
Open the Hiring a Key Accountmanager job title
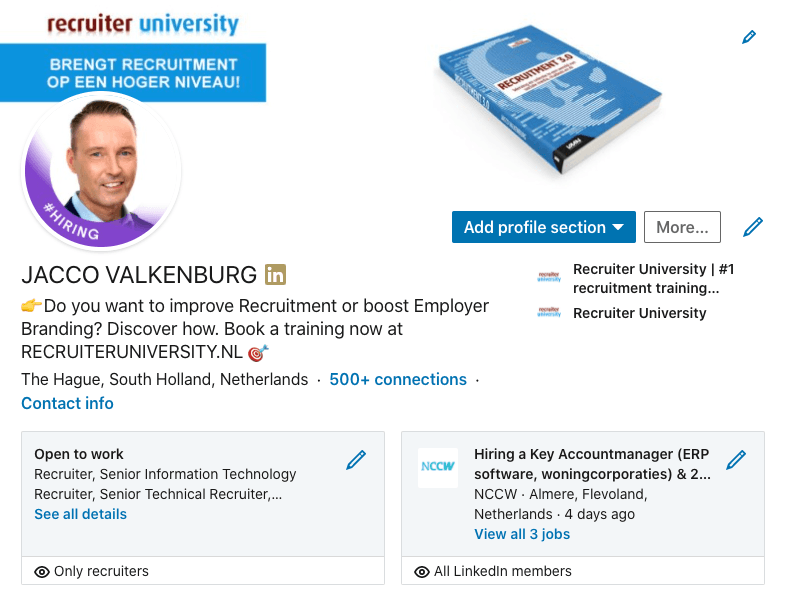(592, 464)
